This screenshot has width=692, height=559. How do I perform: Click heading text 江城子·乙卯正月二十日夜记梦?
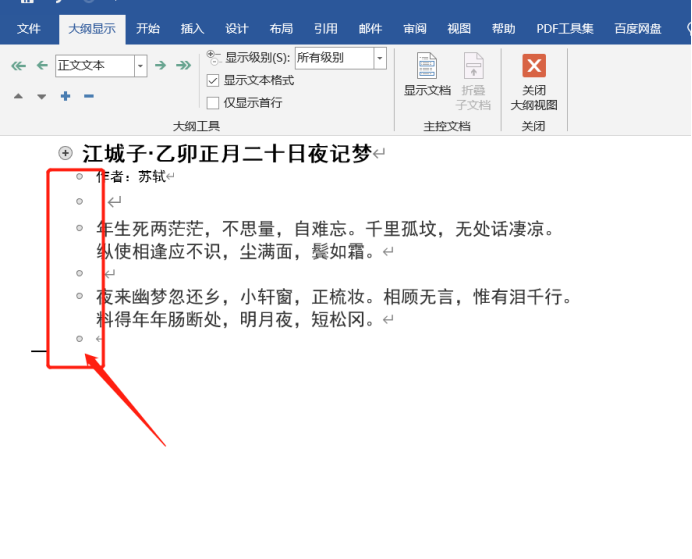click(227, 154)
